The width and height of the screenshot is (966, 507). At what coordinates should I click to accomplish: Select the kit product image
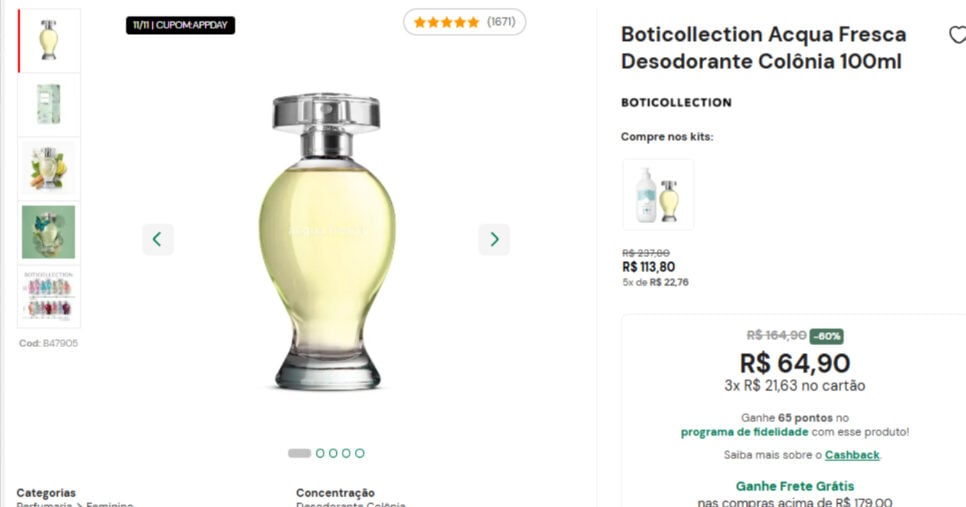click(658, 194)
